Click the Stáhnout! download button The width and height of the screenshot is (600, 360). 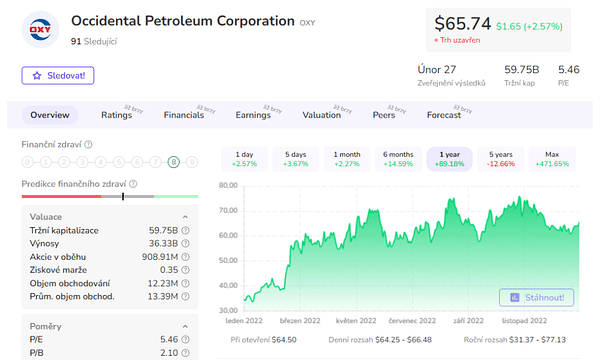(536, 298)
